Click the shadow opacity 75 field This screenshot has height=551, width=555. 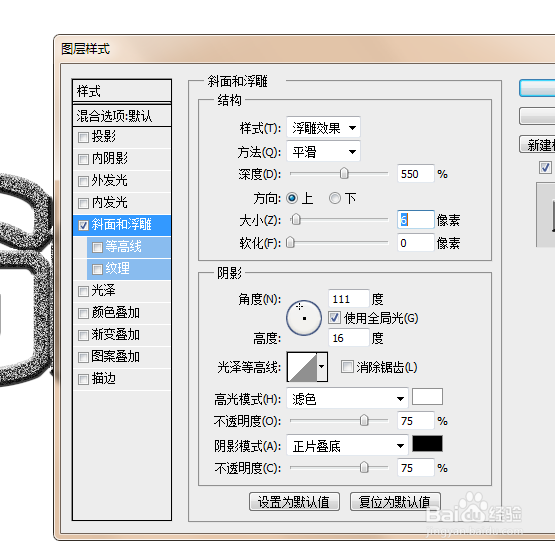[x=416, y=468]
